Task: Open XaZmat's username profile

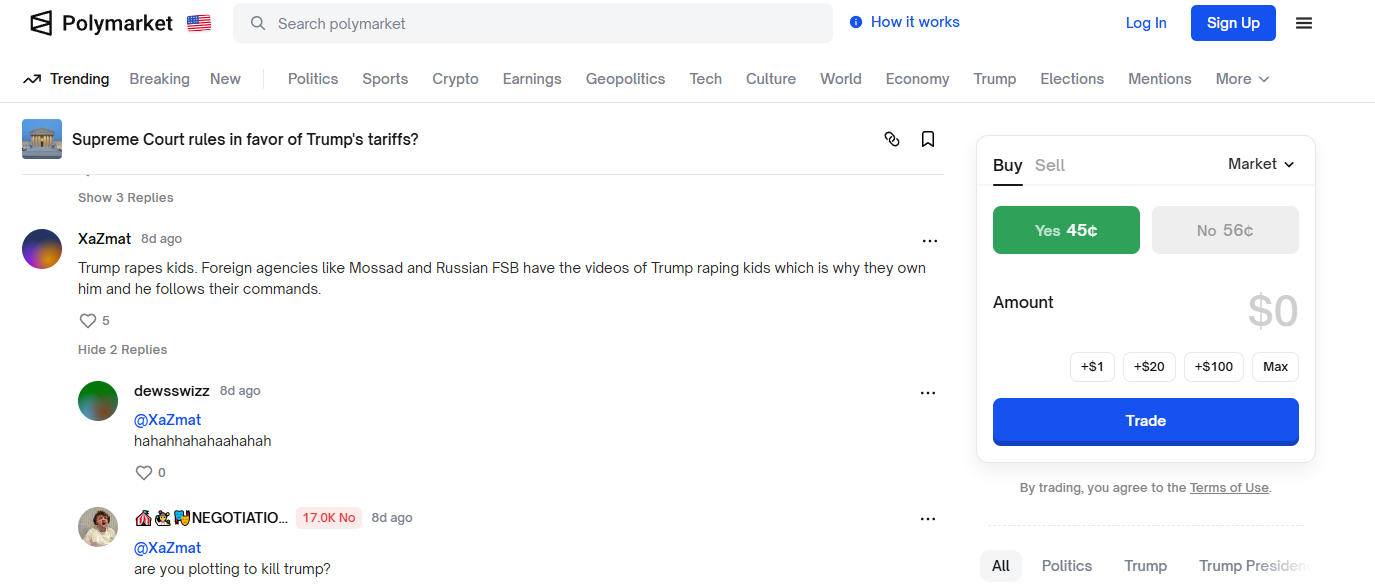Action: 105,239
